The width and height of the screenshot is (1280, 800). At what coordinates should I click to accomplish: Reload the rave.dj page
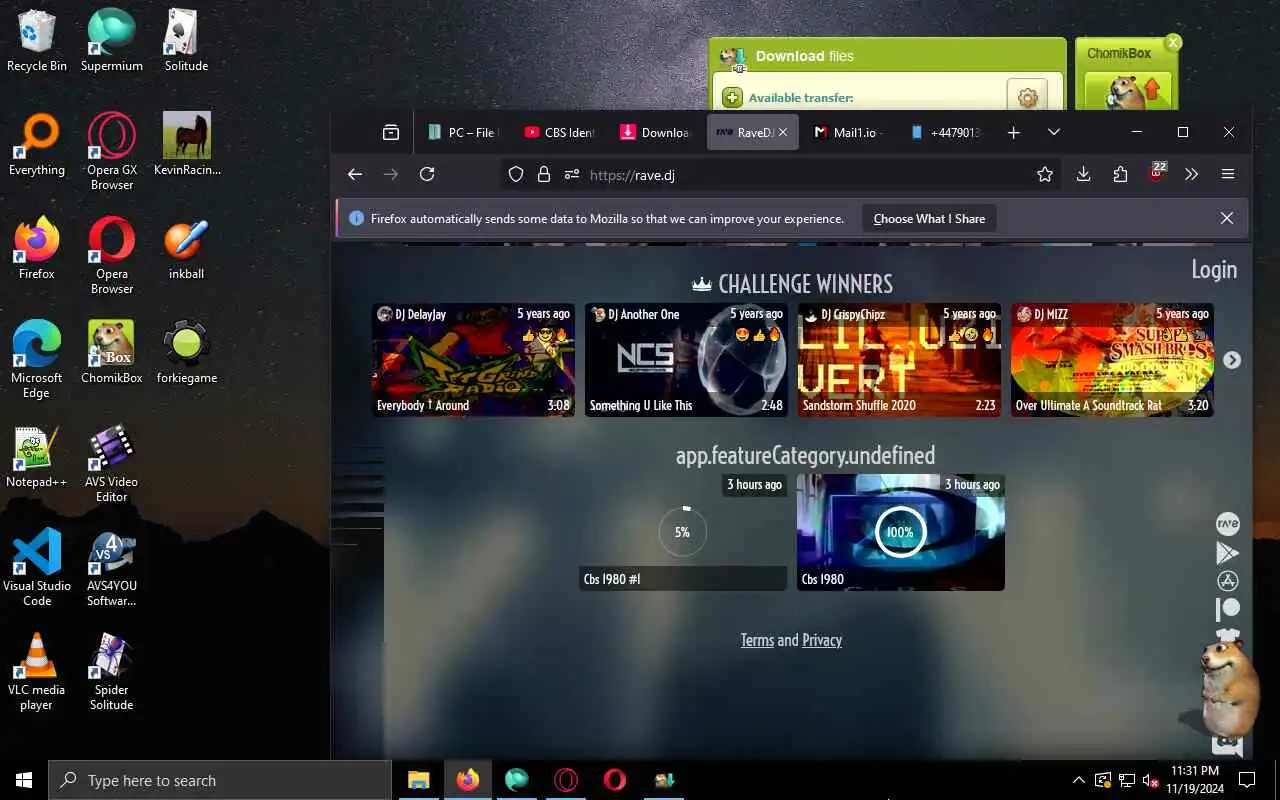click(x=427, y=174)
